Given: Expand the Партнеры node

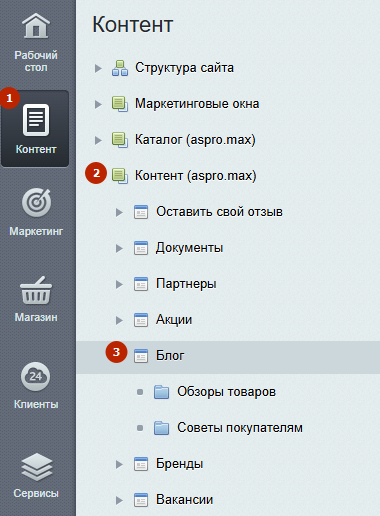Looking at the screenshot, I should (119, 284).
